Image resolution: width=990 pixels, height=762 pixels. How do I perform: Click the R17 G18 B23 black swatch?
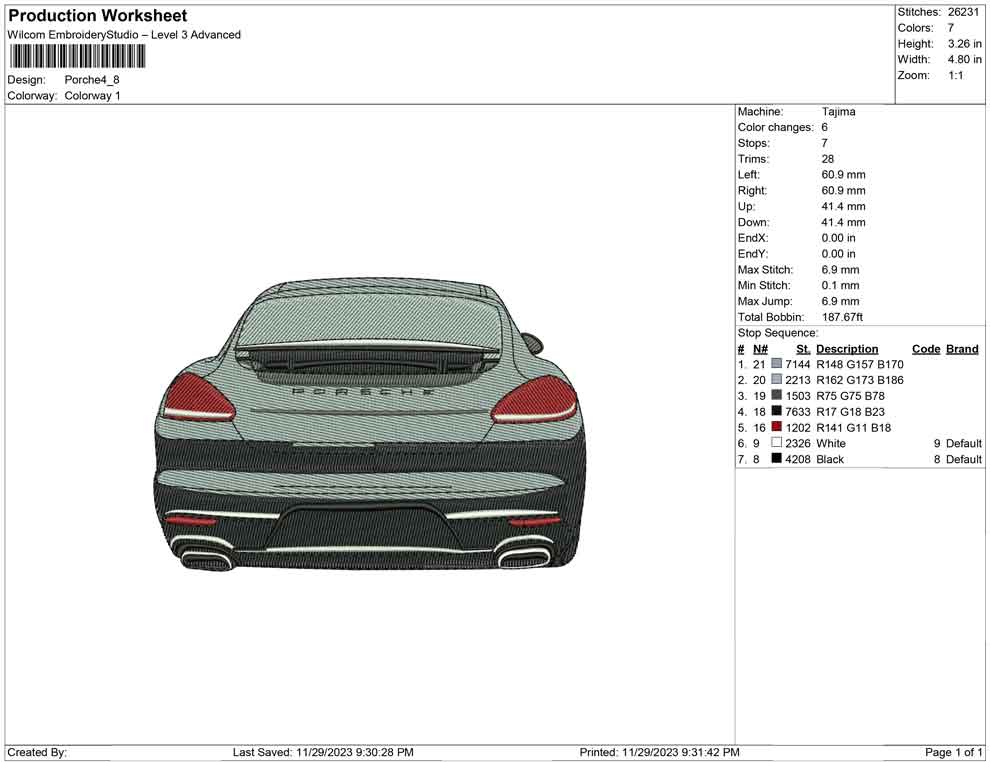(775, 411)
